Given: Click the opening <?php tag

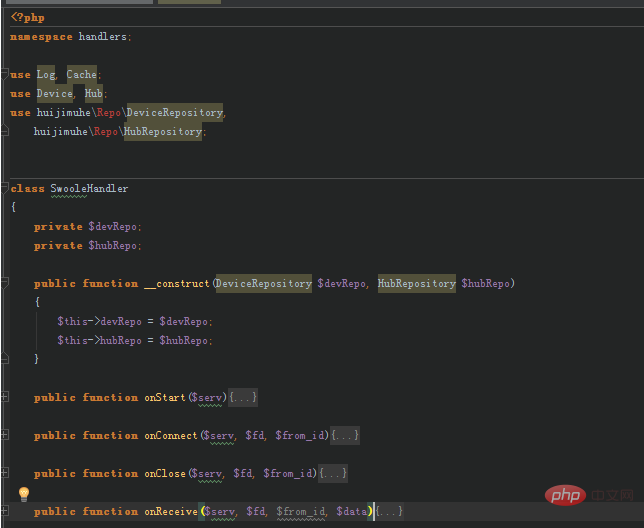Looking at the screenshot, I should click(x=28, y=18).
